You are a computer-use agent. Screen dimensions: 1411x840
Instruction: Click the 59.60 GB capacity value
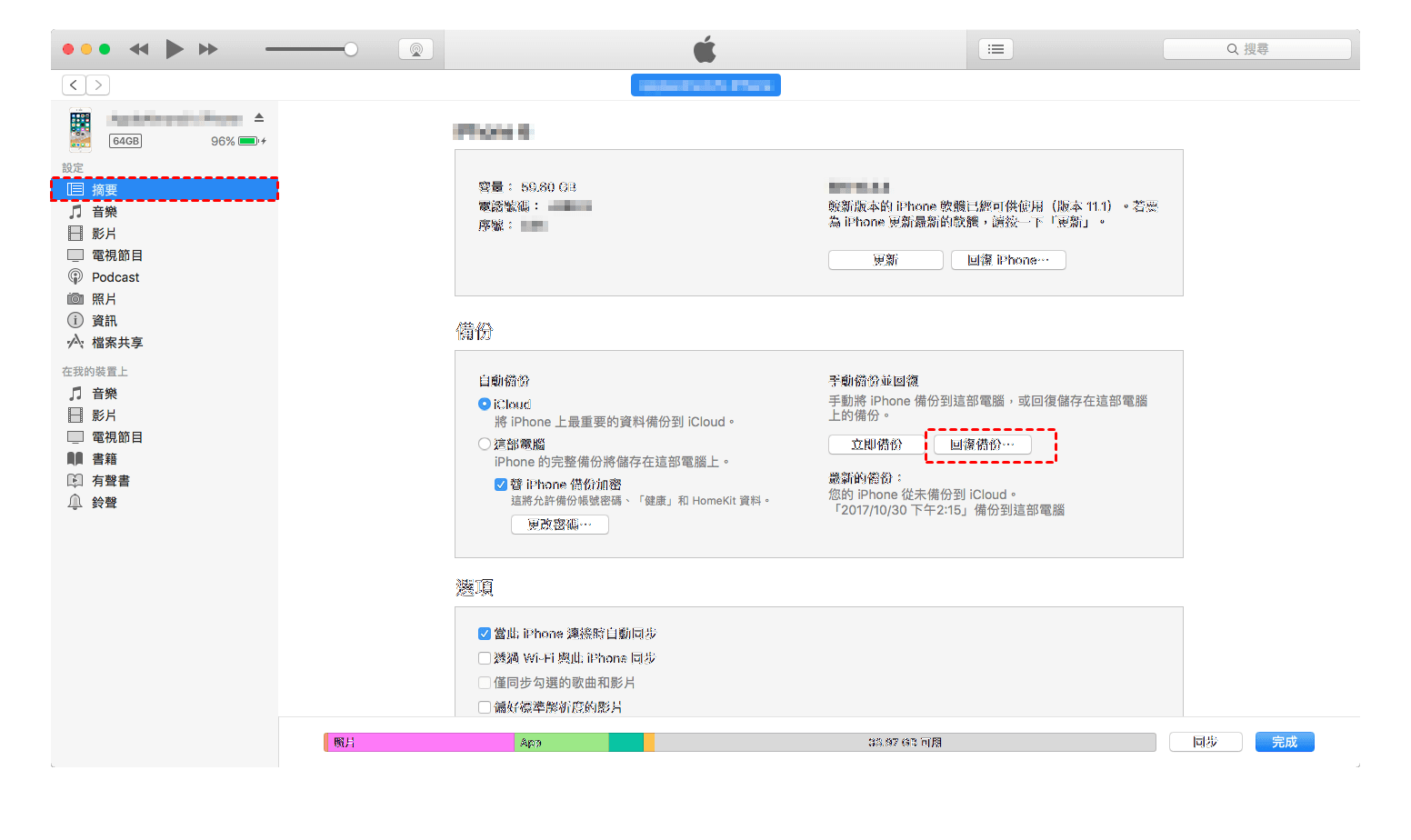[x=548, y=187]
